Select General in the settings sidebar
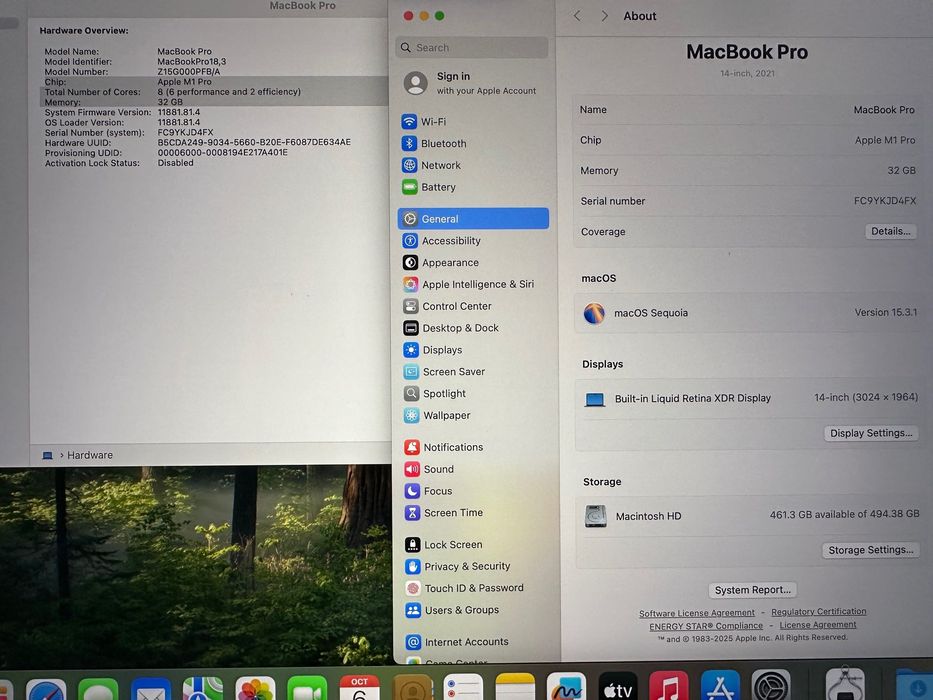This screenshot has width=933, height=700. point(473,218)
